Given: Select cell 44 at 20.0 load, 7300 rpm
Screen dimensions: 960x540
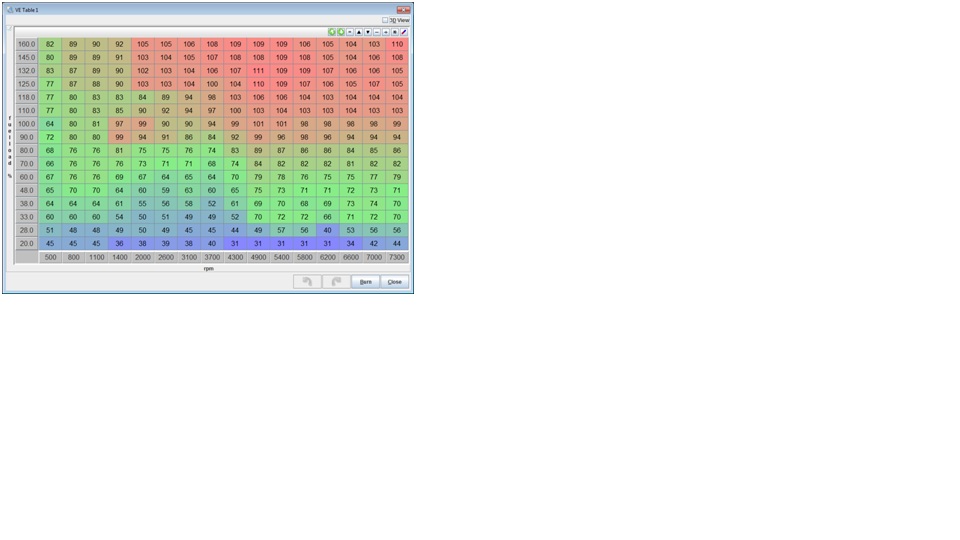Looking at the screenshot, I should point(397,244).
